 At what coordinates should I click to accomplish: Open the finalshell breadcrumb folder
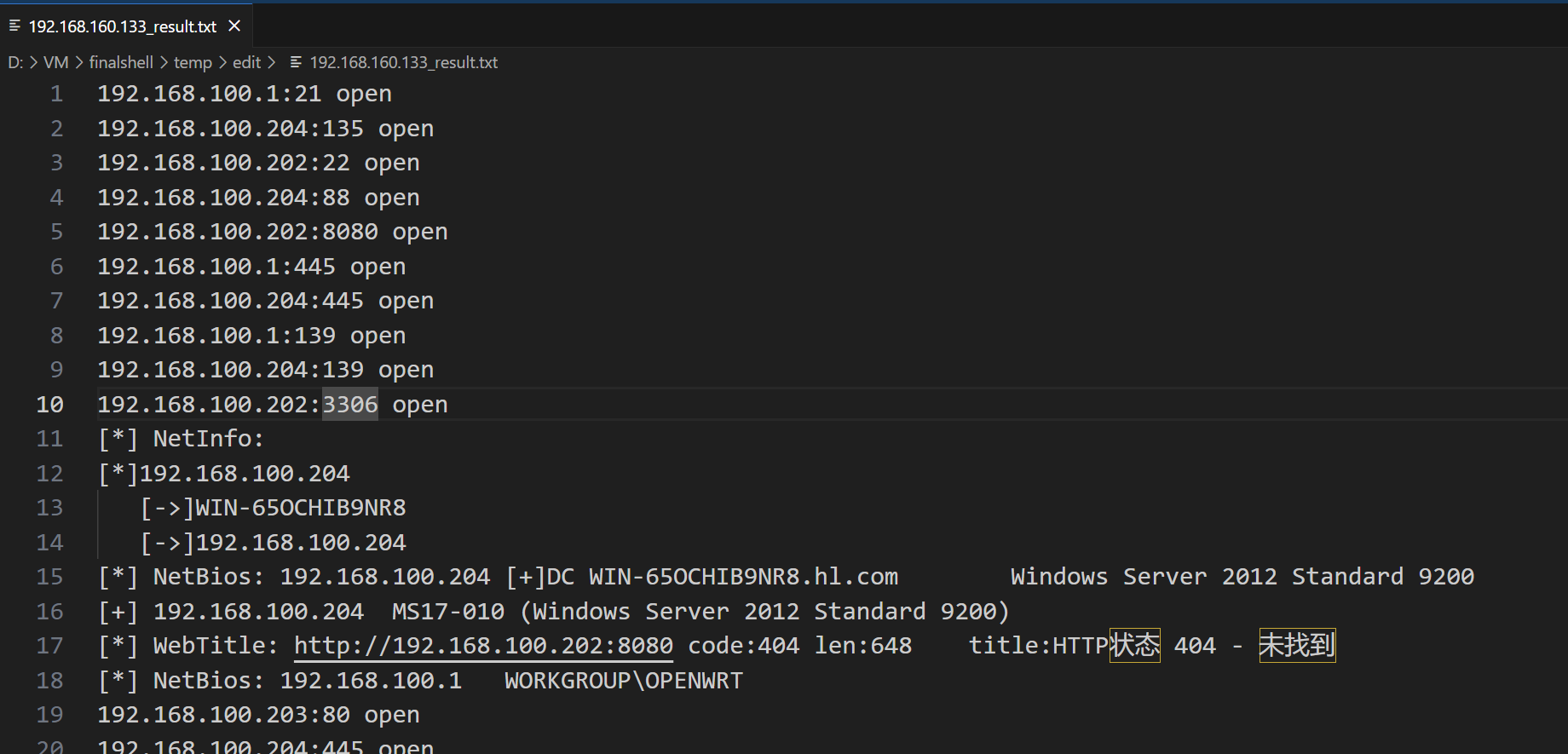[x=121, y=62]
